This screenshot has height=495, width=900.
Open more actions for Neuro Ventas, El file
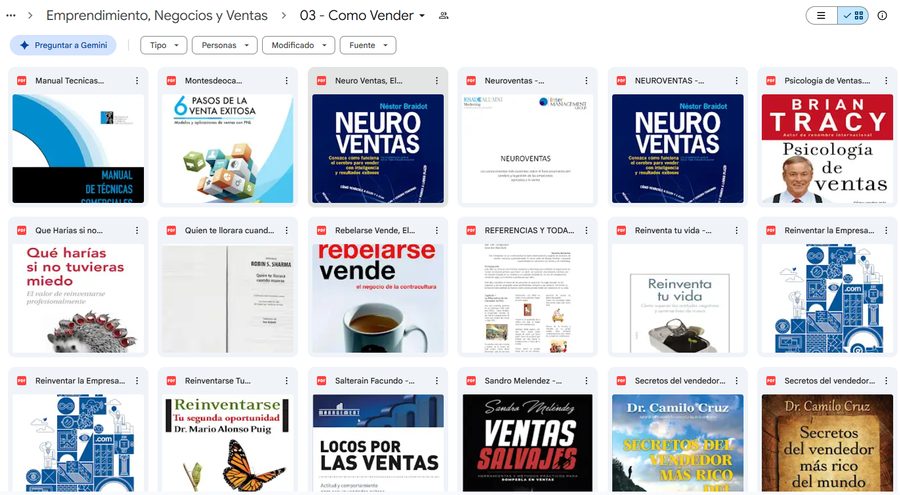point(437,81)
